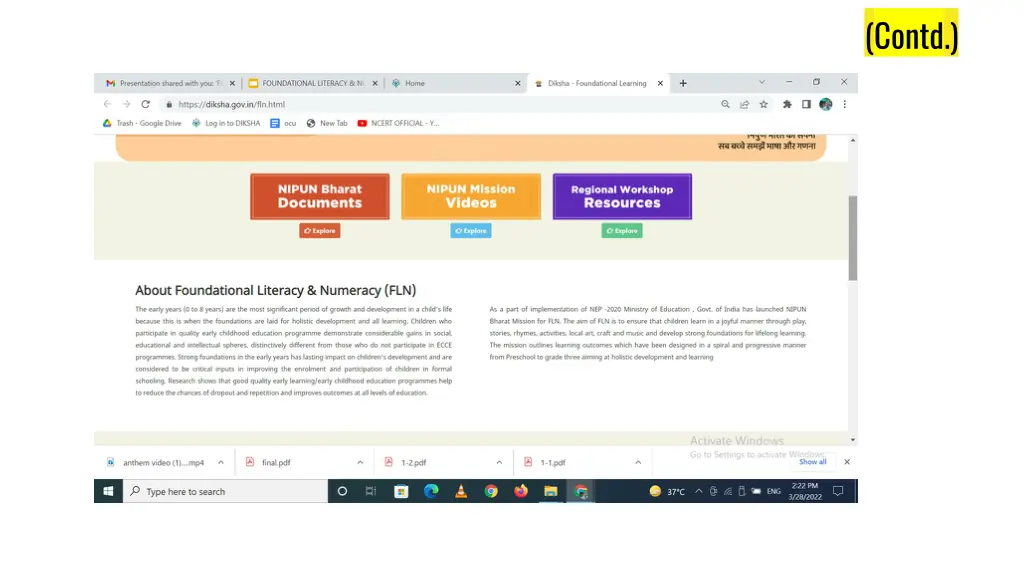Expand the tab search dropdown arrow
This screenshot has height=576, width=1024.
tap(761, 82)
